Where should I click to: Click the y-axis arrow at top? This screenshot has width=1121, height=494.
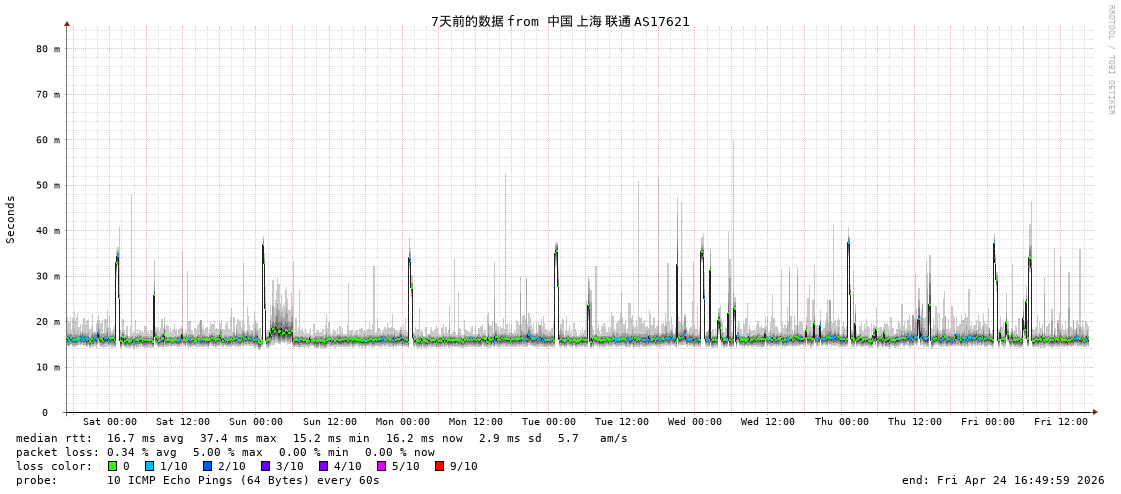coord(67,23)
